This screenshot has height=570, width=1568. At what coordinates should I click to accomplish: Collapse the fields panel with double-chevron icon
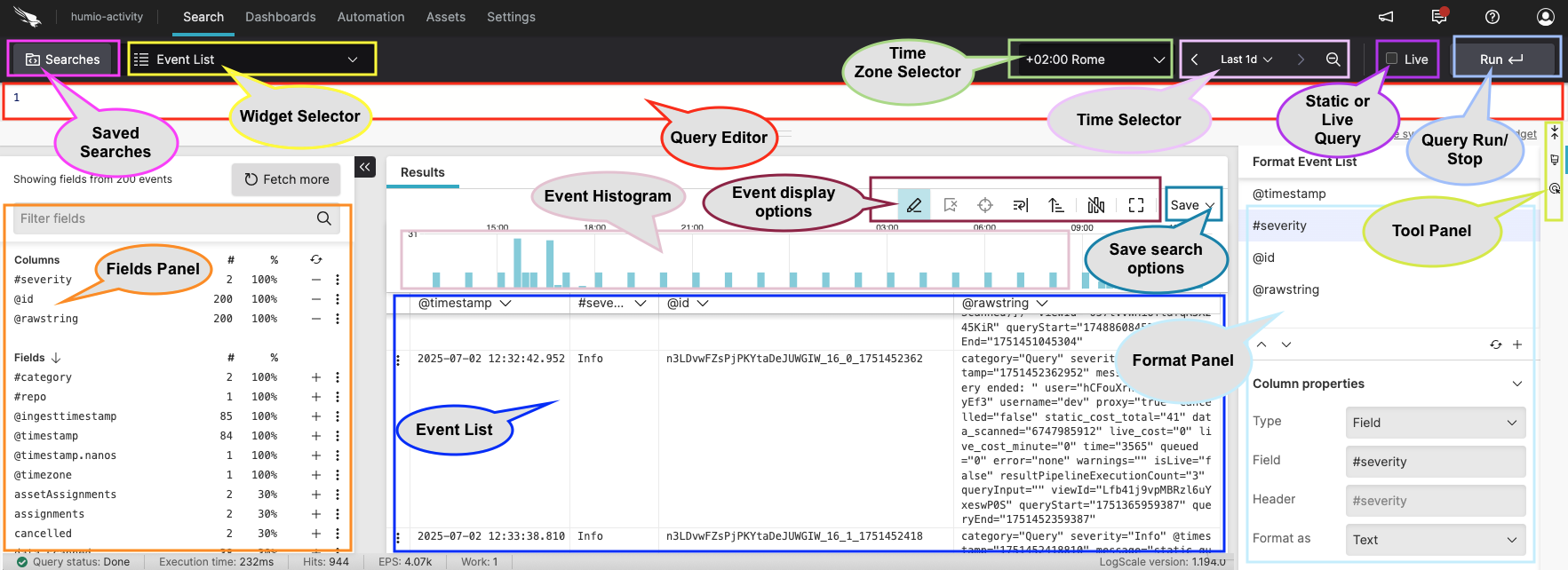(x=365, y=166)
